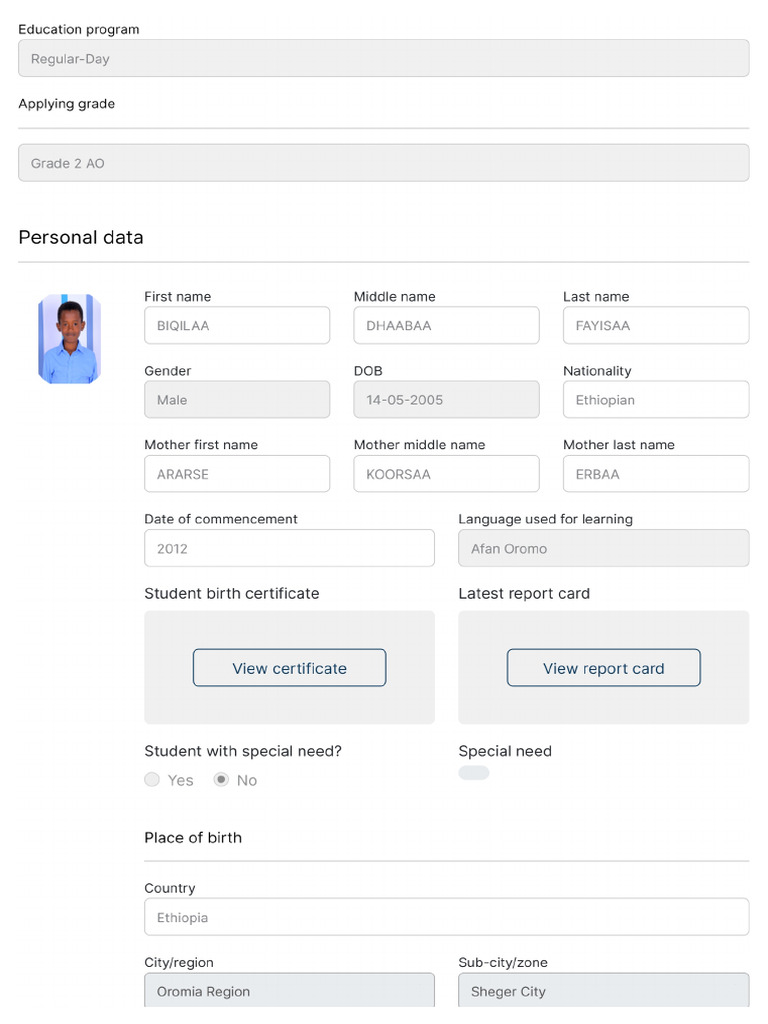Select the No special need radio
The image size is (768, 1024).
[222, 780]
